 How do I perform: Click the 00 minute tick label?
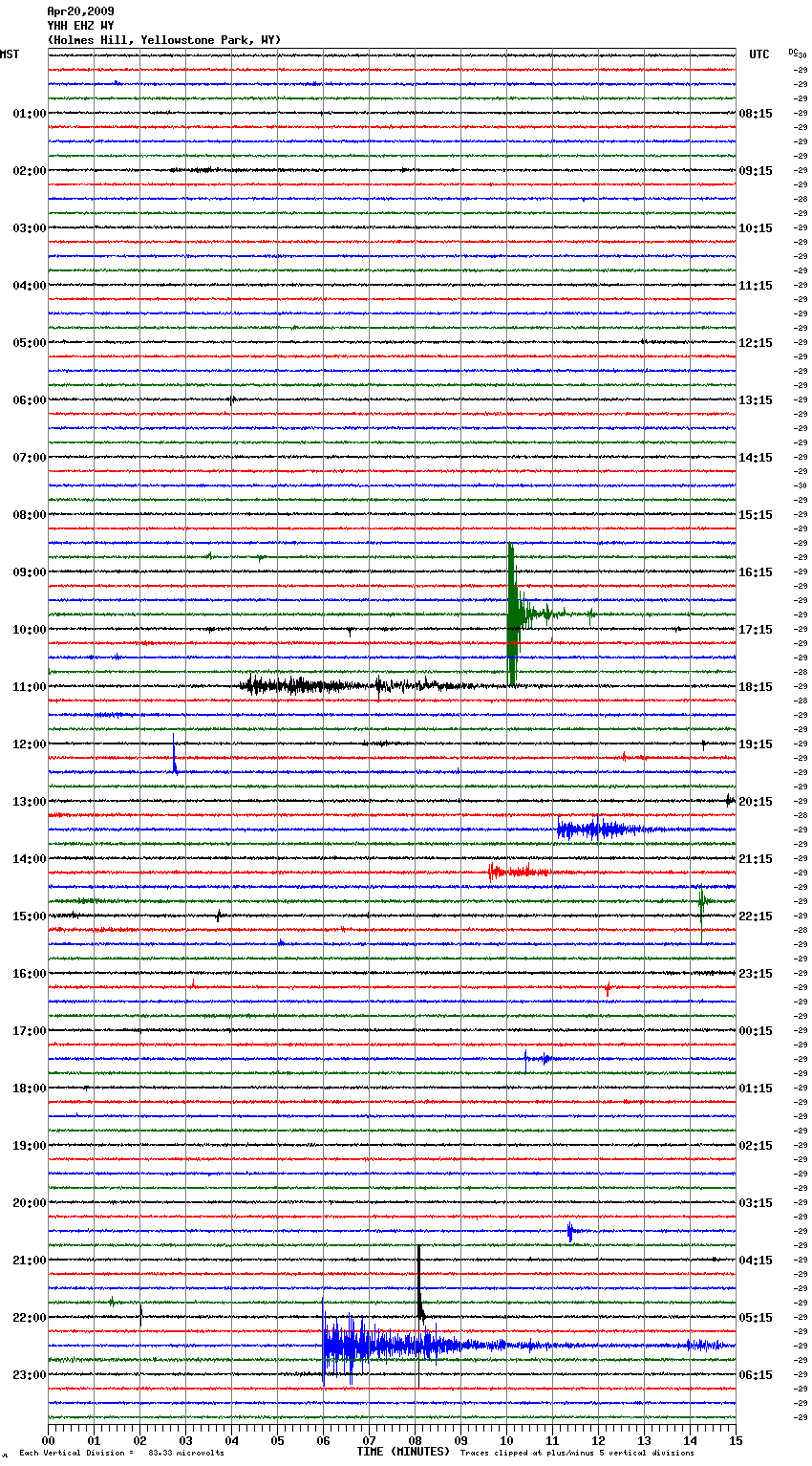pos(48,1440)
